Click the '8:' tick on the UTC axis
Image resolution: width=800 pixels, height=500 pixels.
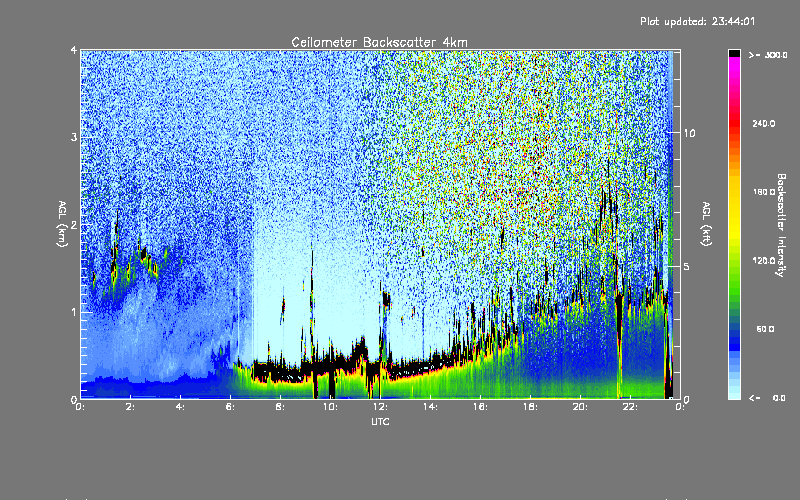(280, 407)
